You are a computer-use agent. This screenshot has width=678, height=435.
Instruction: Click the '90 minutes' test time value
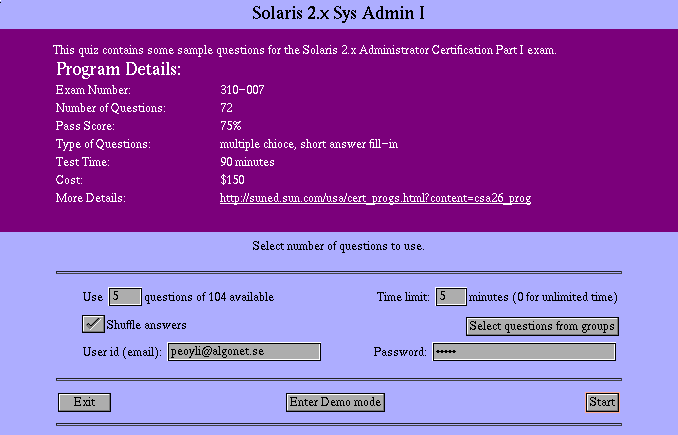click(247, 162)
